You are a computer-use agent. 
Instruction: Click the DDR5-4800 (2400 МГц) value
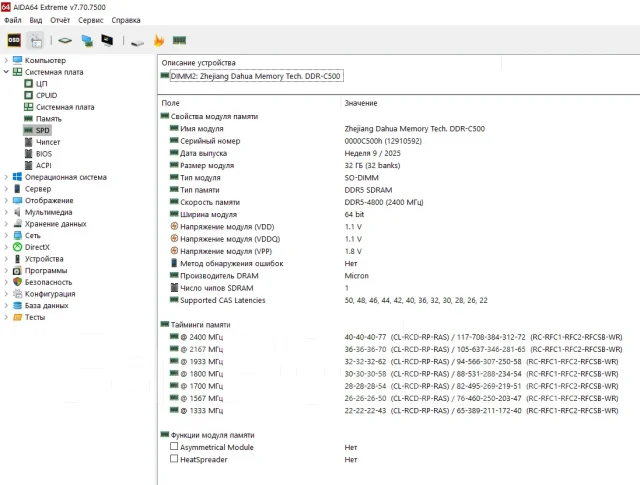(x=384, y=202)
